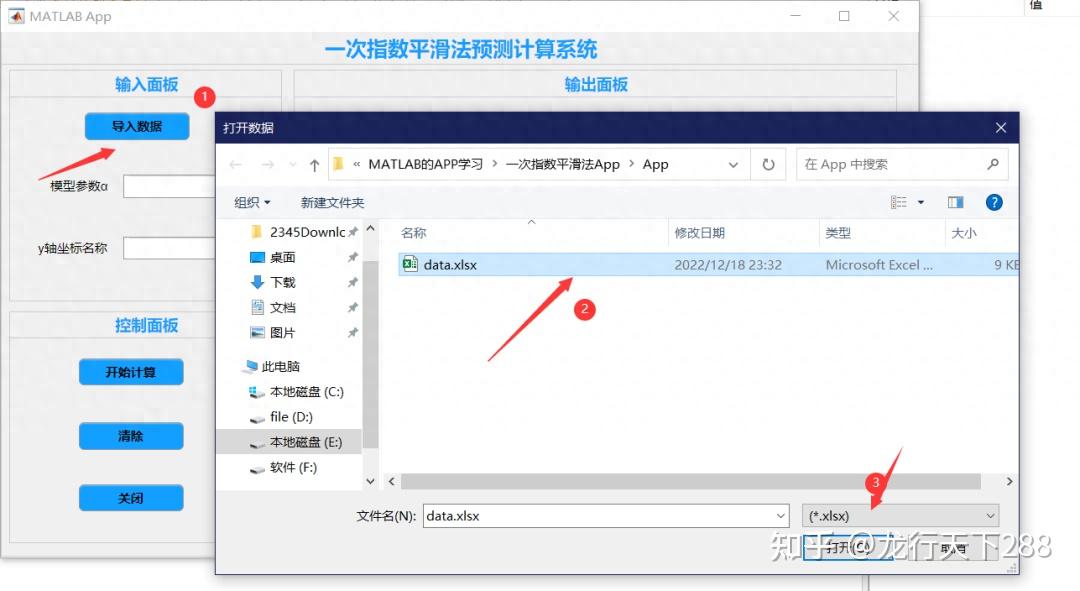Open help with the blue question icon

[x=994, y=203]
